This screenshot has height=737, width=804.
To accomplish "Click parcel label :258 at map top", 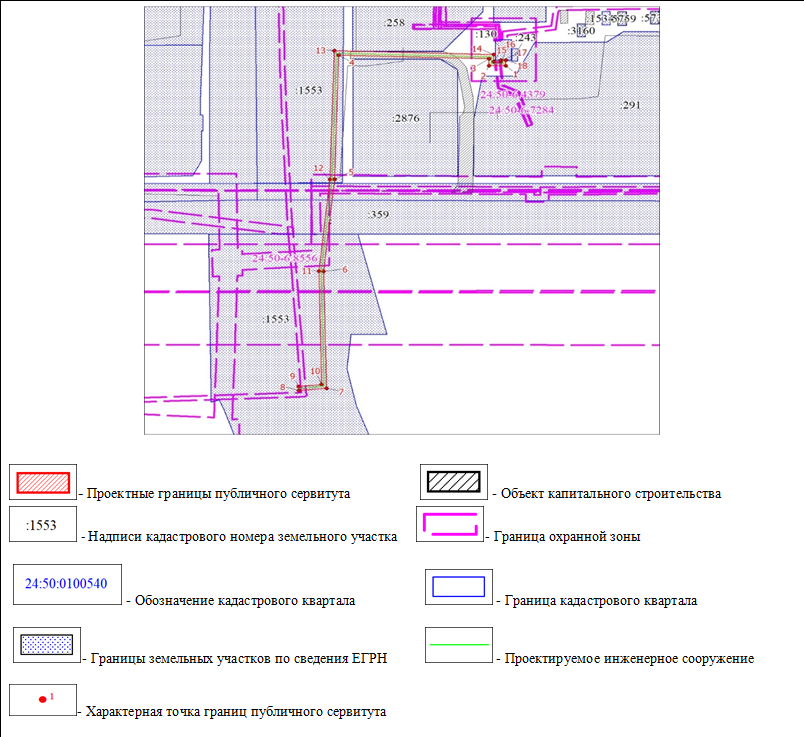I will (x=395, y=23).
